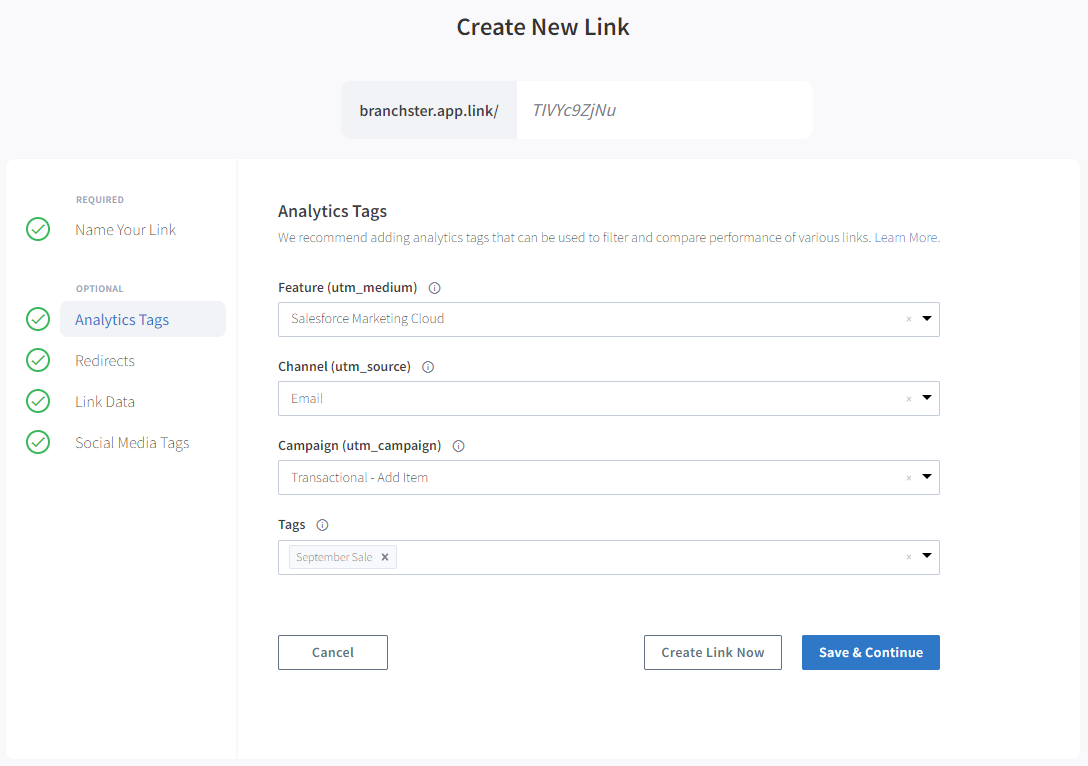Click the Analytics Tags section heading
The image size is (1088, 766).
tap(332, 211)
